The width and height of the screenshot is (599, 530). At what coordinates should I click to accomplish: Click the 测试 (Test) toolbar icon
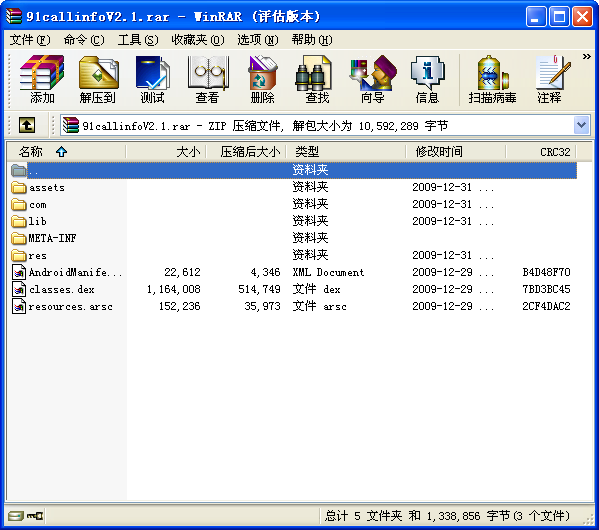click(152, 79)
